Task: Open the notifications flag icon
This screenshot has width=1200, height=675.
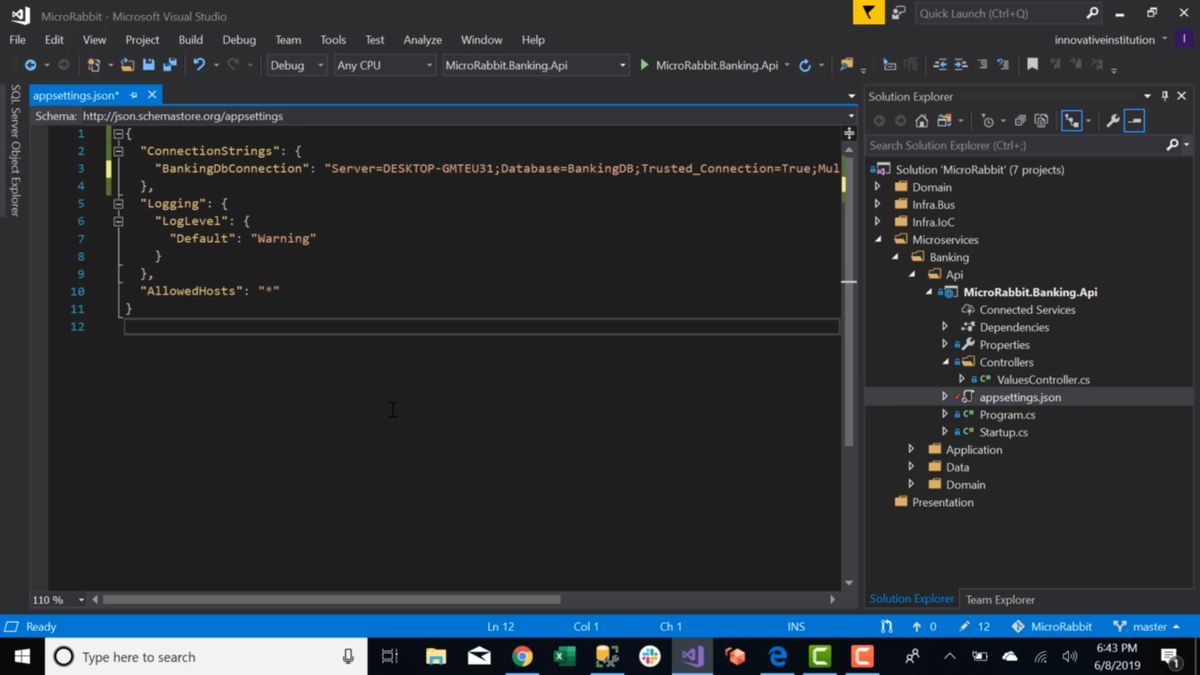Action: 868,13
